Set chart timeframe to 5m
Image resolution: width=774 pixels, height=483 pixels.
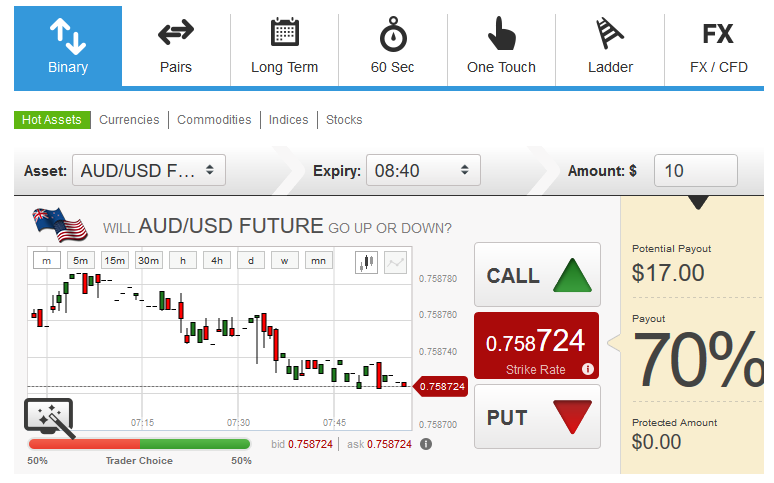81,261
